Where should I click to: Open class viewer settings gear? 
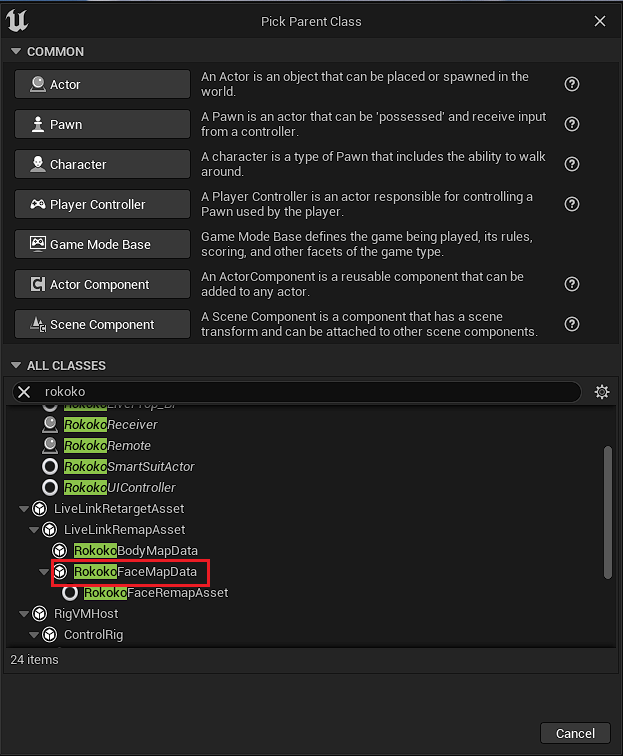click(x=602, y=392)
